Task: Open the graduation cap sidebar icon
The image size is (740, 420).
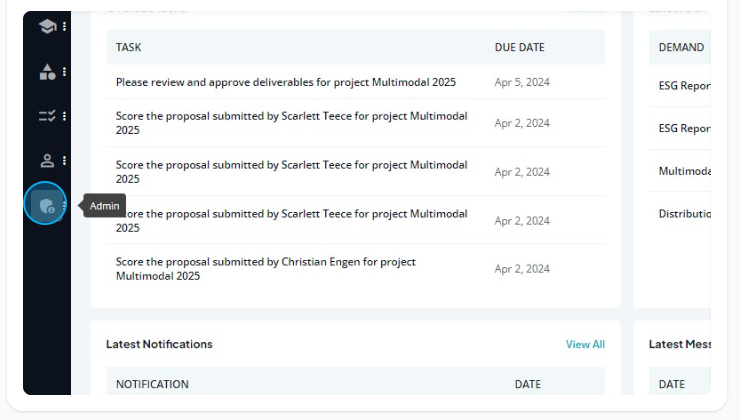Action: [x=47, y=26]
